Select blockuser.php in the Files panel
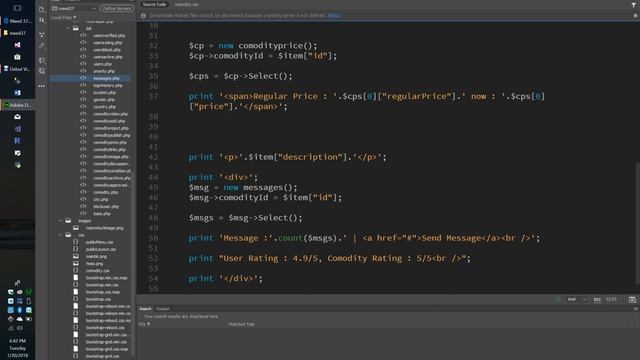 tap(106, 207)
